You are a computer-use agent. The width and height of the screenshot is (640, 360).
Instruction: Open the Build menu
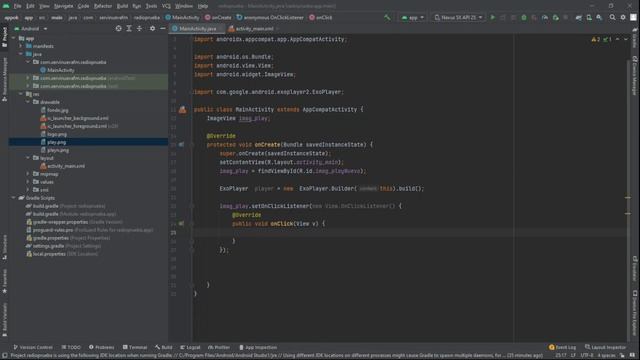(122, 6)
